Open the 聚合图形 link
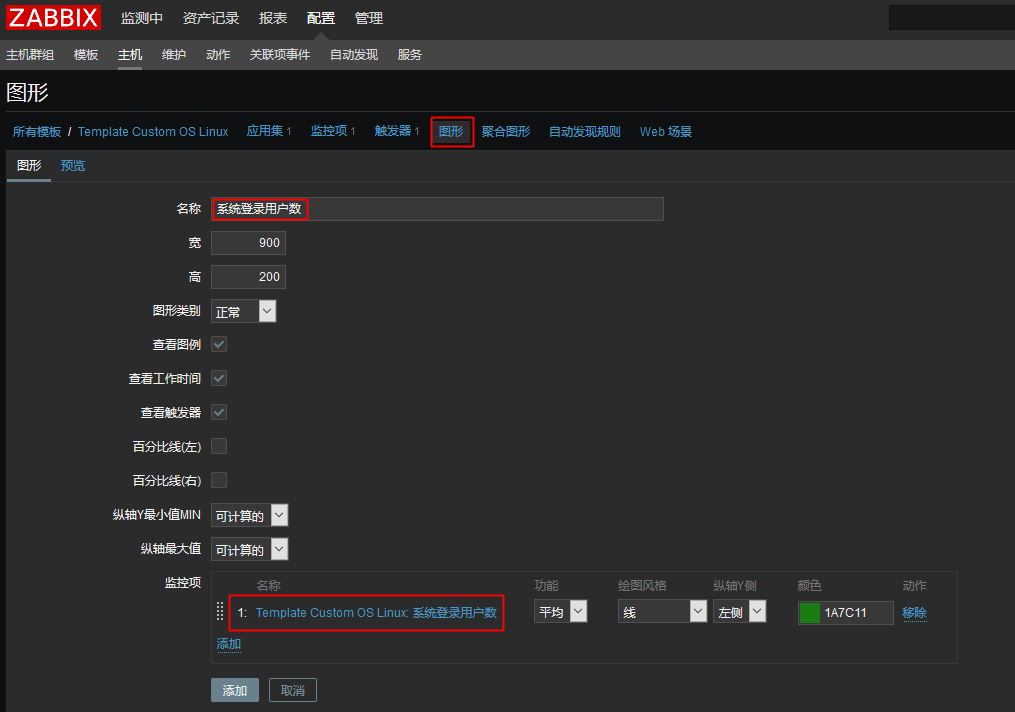Viewport: 1015px width, 712px height. pyautogui.click(x=506, y=131)
